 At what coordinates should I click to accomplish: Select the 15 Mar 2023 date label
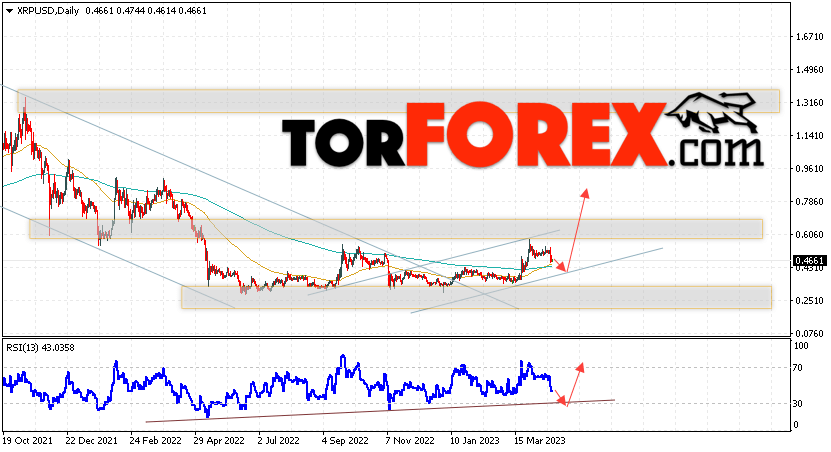[540, 440]
